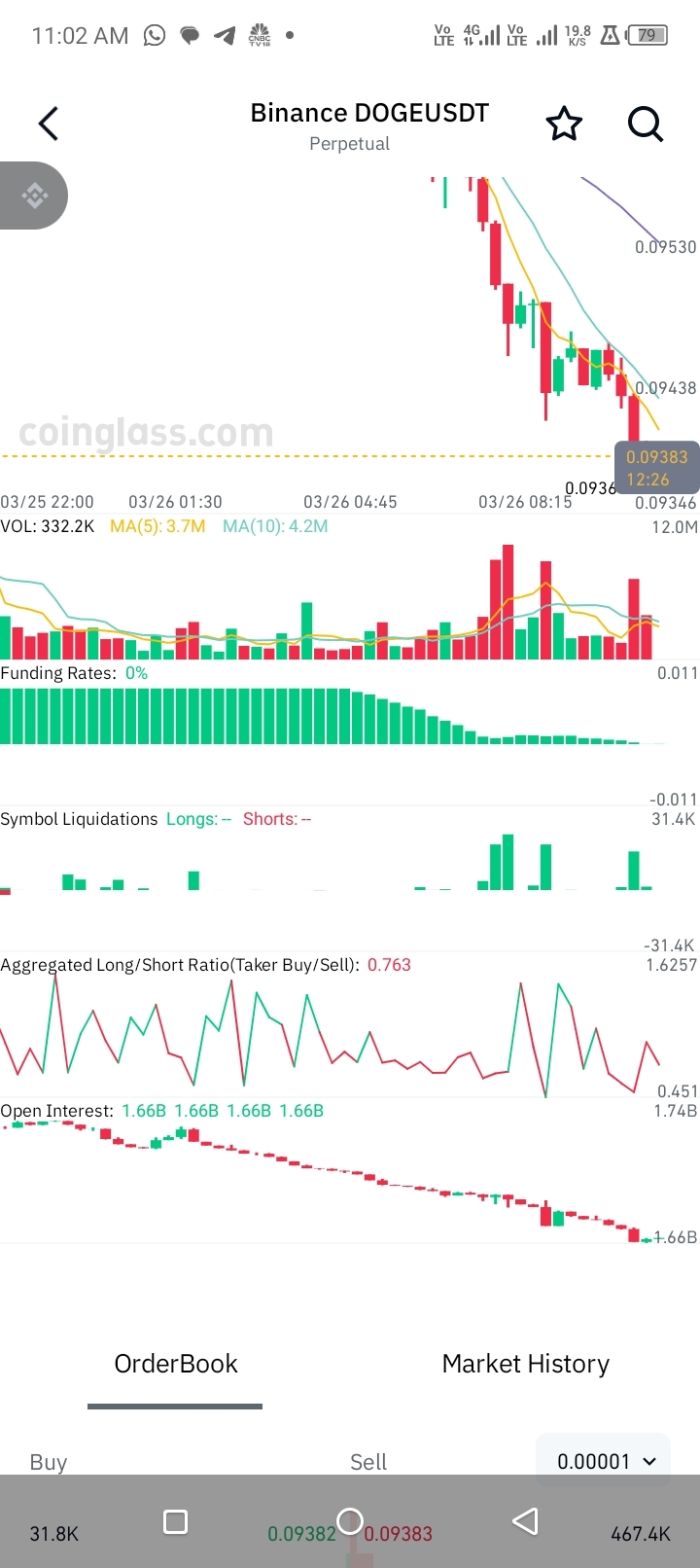
Task: Tap Open Interest label
Action: coord(56,1111)
